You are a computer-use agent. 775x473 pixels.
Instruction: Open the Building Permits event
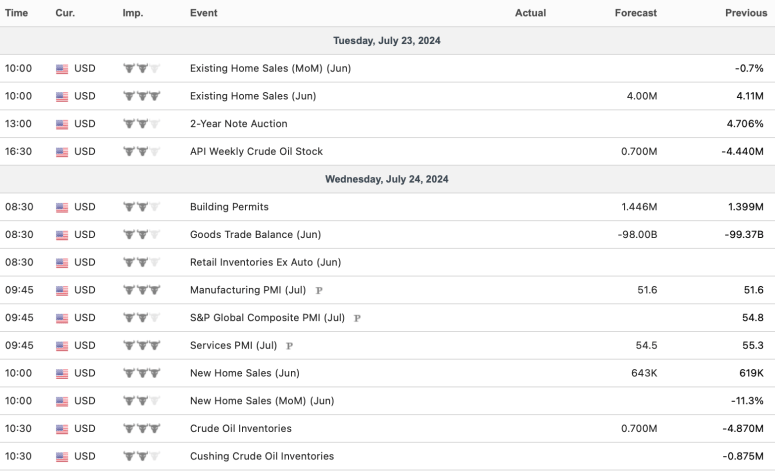(229, 207)
